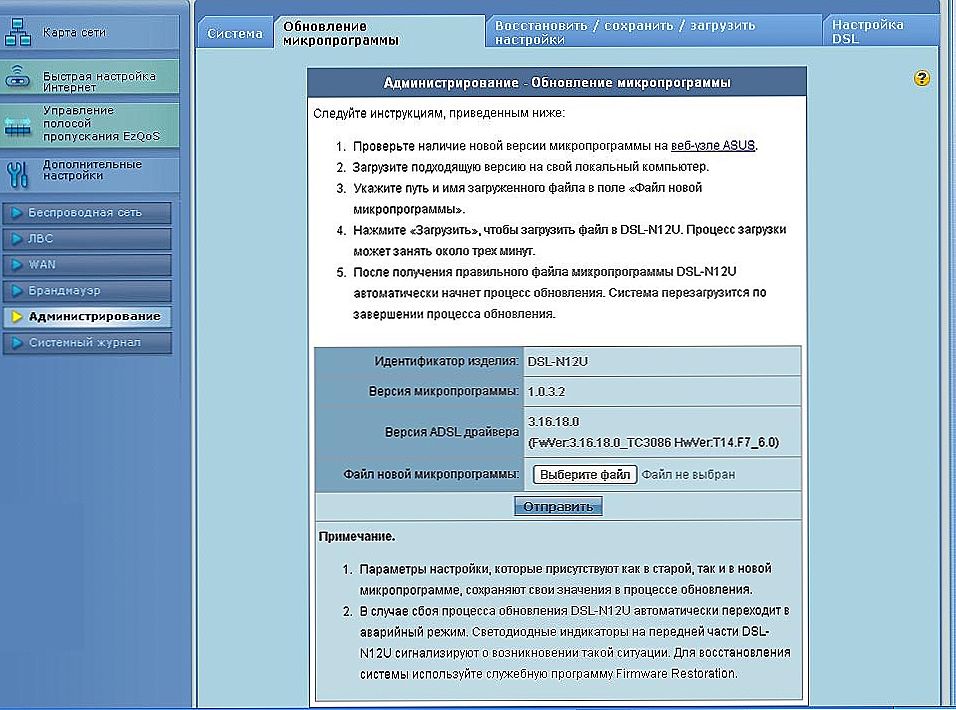Open the ЛВС section

pos(87,239)
